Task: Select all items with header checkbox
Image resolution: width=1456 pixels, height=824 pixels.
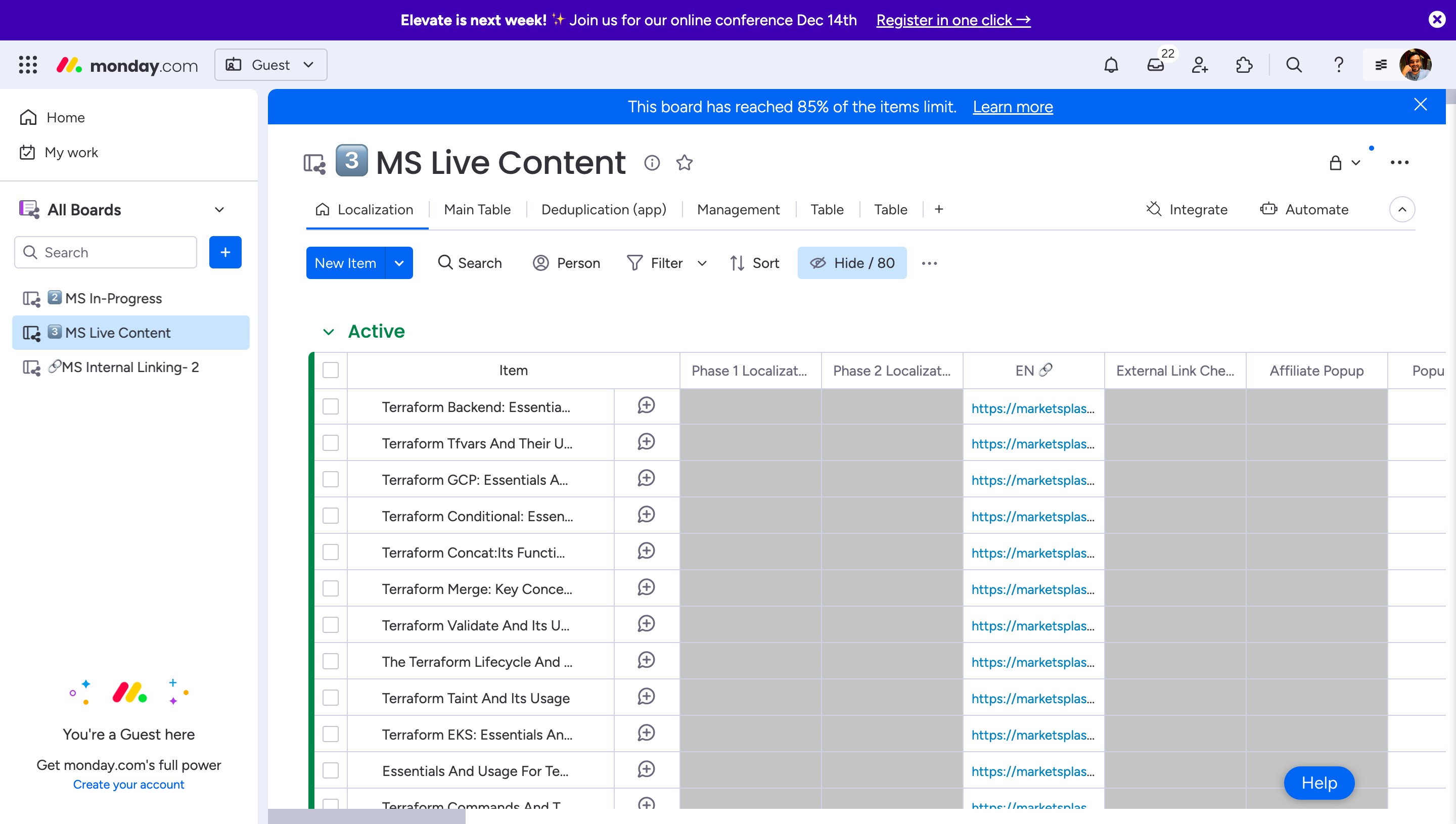Action: click(331, 370)
